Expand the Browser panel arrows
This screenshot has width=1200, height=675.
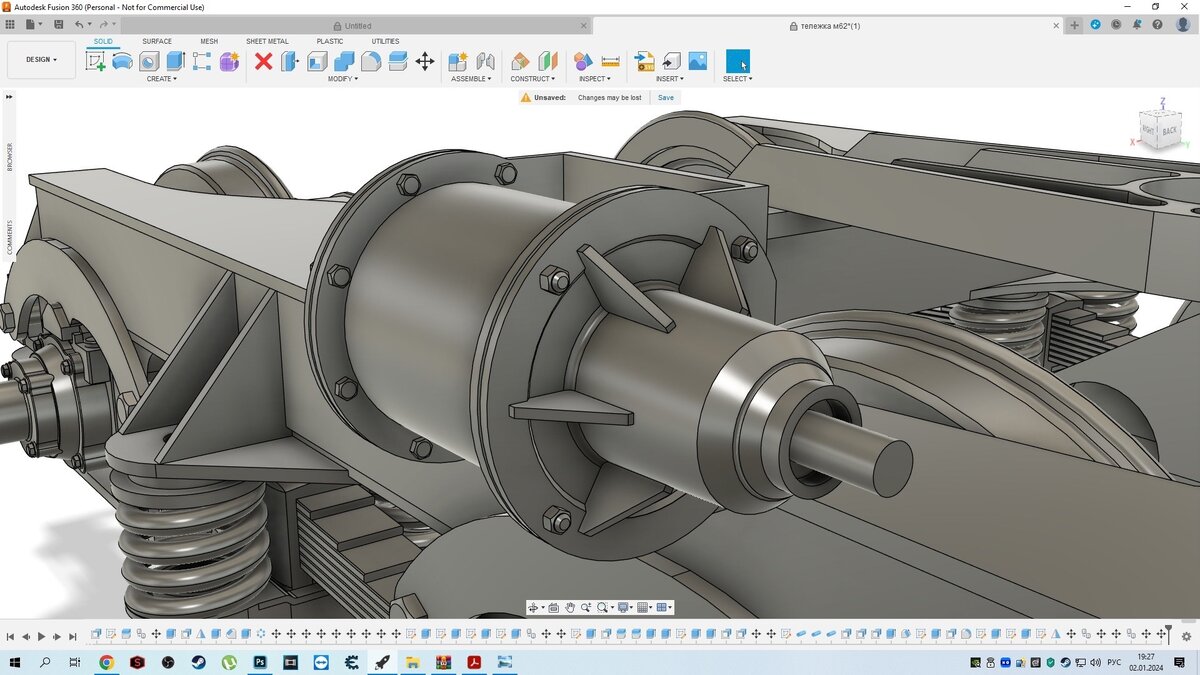(9, 97)
